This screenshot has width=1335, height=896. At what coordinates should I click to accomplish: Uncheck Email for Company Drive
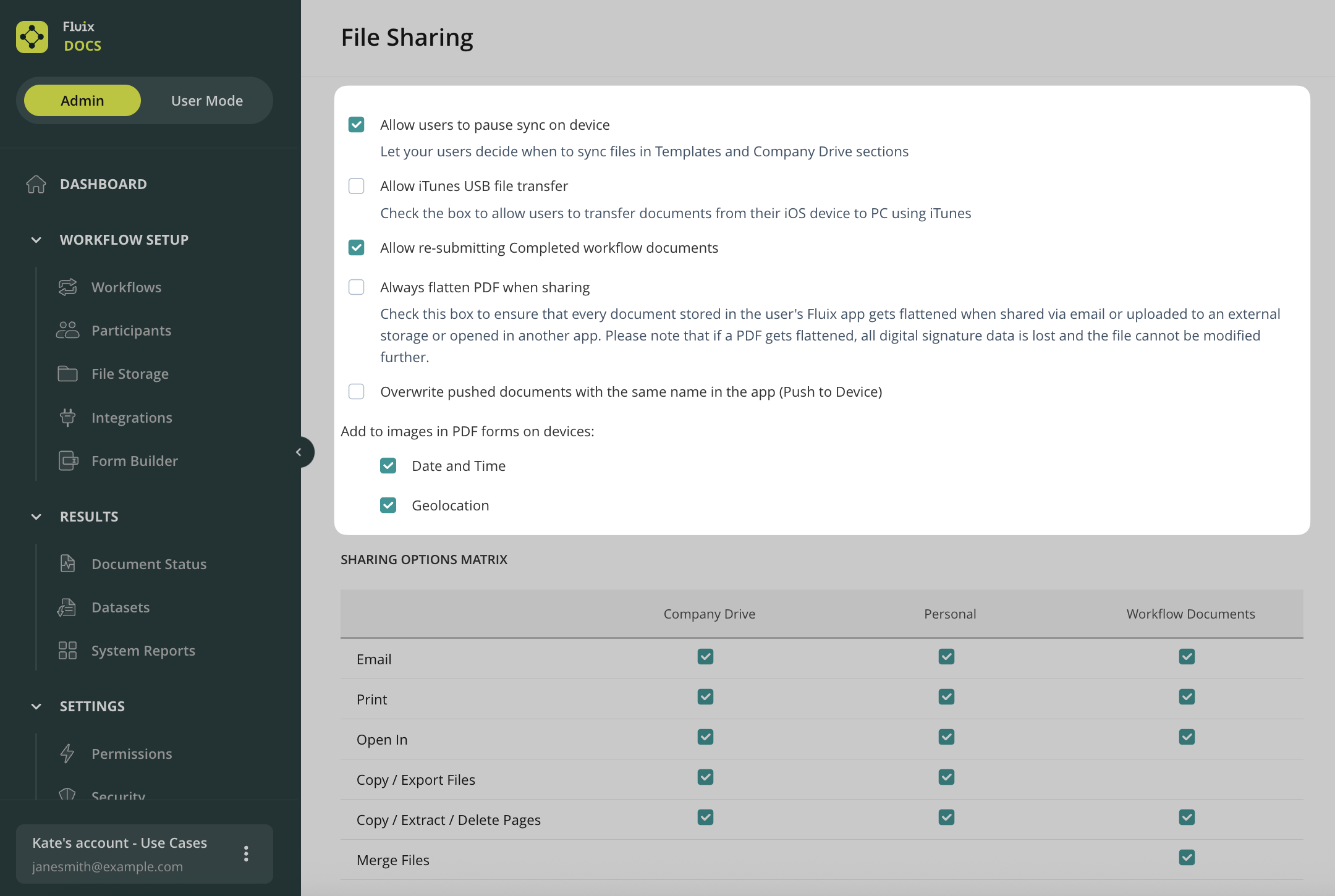click(705, 656)
